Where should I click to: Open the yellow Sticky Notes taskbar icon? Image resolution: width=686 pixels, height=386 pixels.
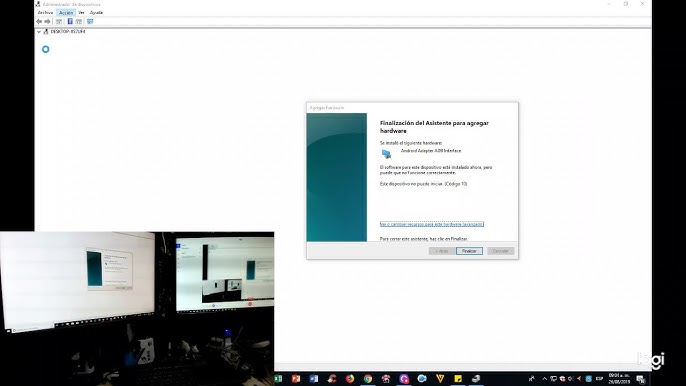coord(458,379)
